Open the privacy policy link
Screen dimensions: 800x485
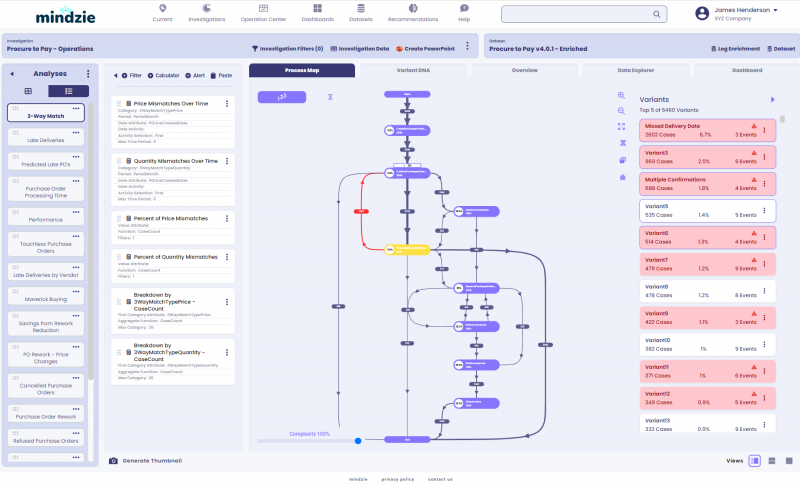tap(397, 479)
